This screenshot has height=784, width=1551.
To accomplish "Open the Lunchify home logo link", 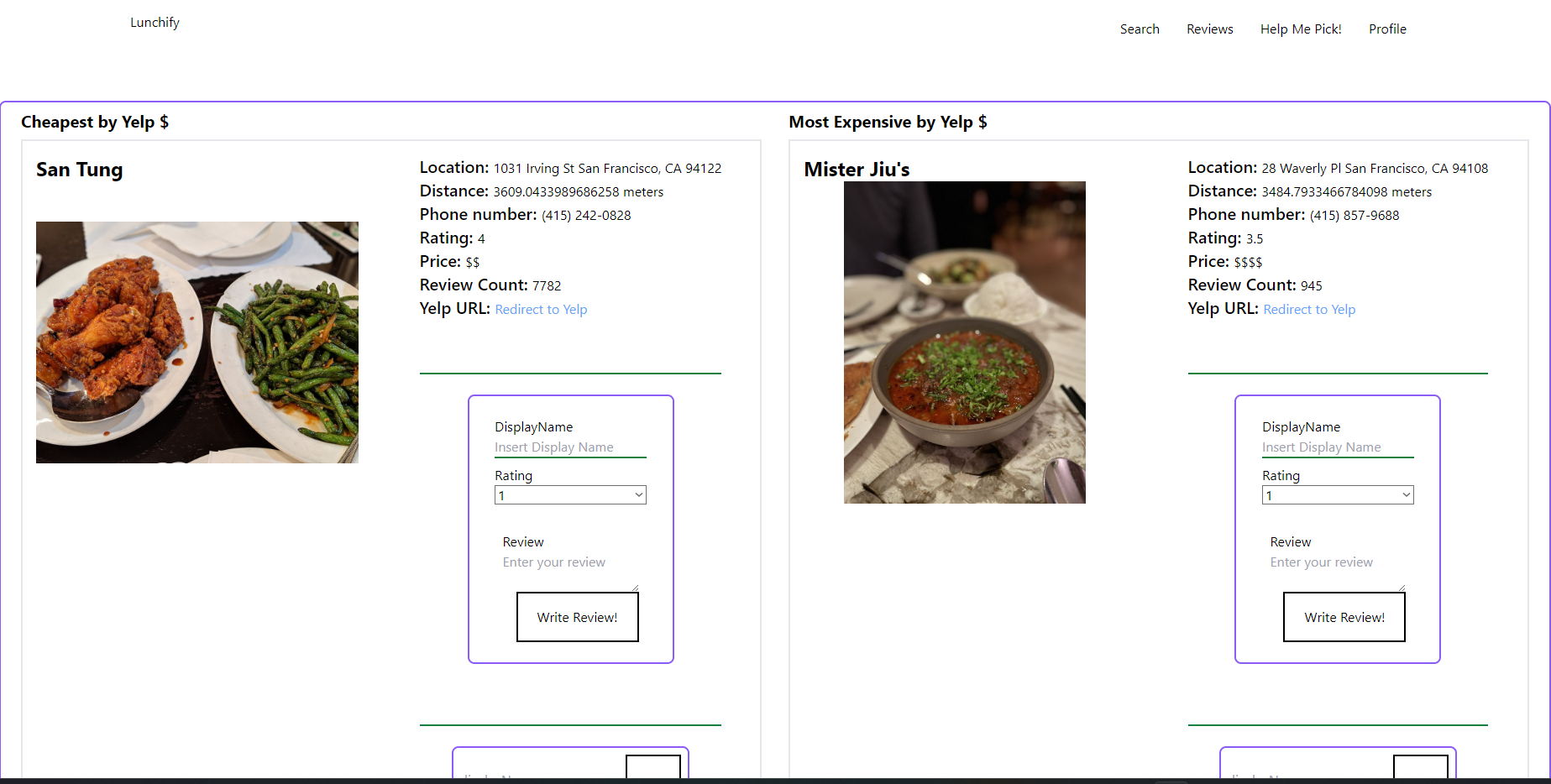I will tap(155, 23).
